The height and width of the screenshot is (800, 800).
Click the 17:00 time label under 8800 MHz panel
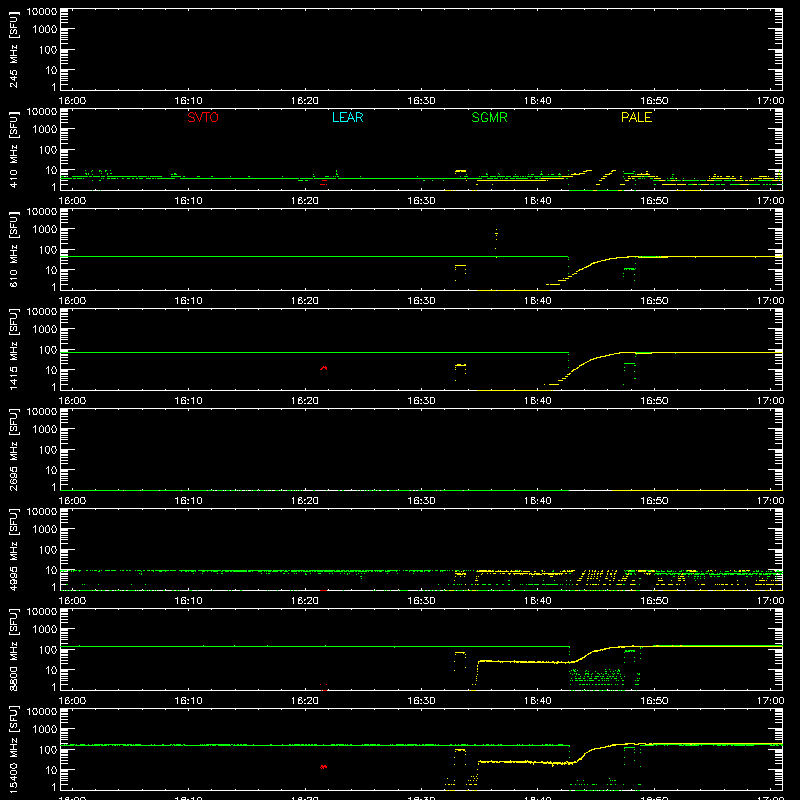click(770, 701)
